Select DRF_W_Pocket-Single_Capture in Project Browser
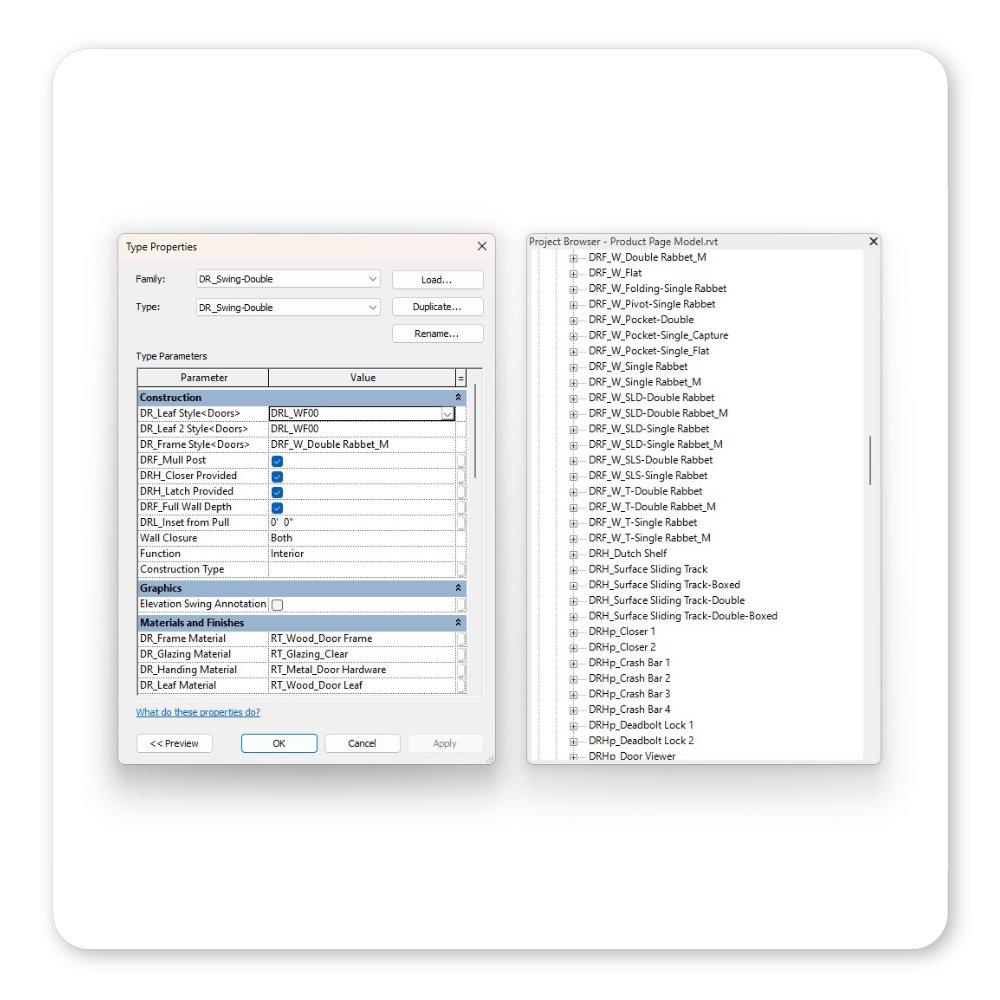Screen dimensions: 1000x1000 coord(658,335)
